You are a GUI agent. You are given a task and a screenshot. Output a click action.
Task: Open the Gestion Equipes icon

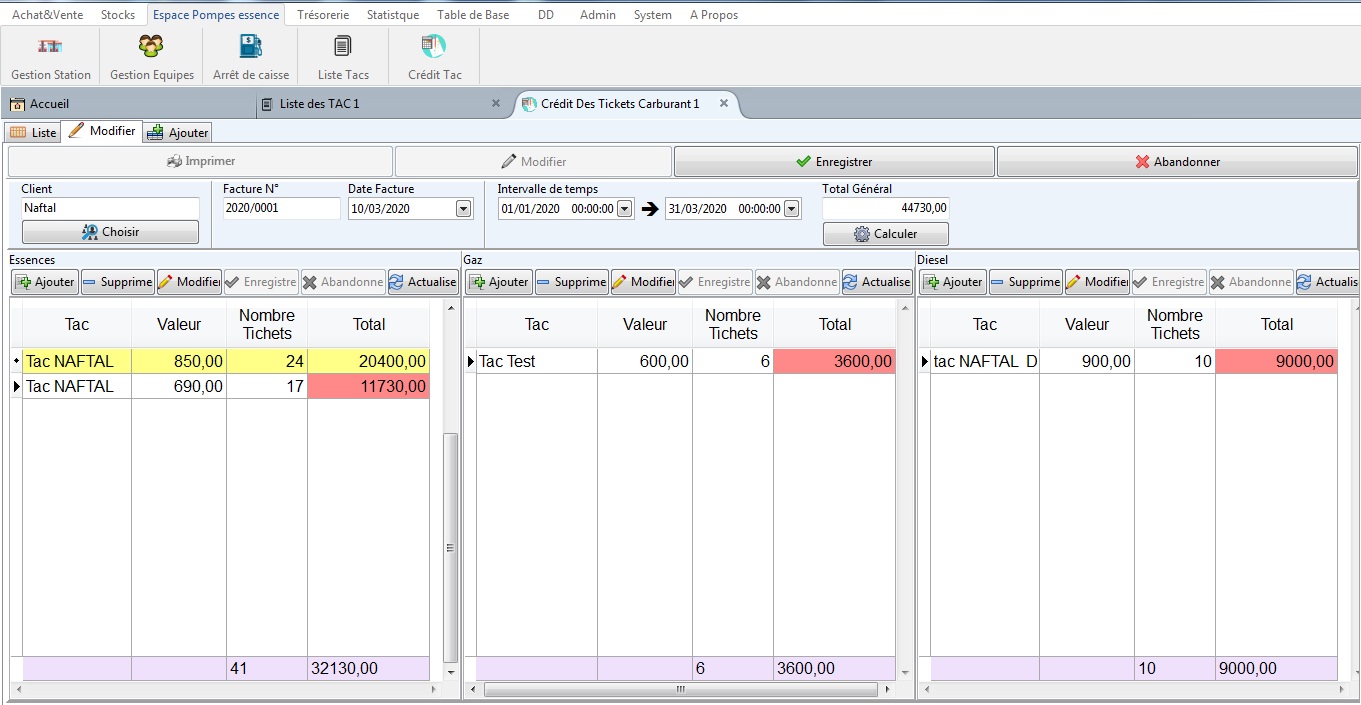click(x=151, y=57)
